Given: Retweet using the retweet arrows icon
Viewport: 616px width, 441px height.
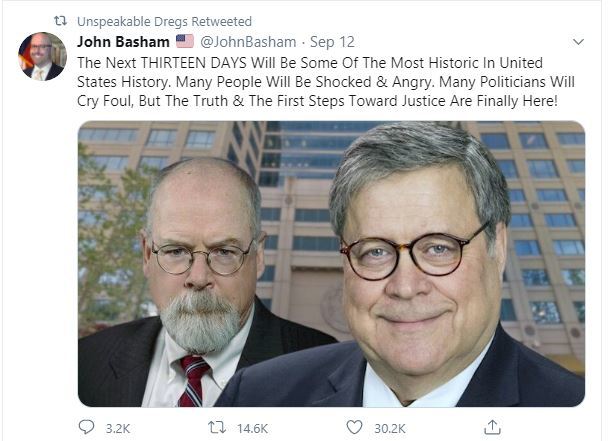Looking at the screenshot, I should point(217,427).
